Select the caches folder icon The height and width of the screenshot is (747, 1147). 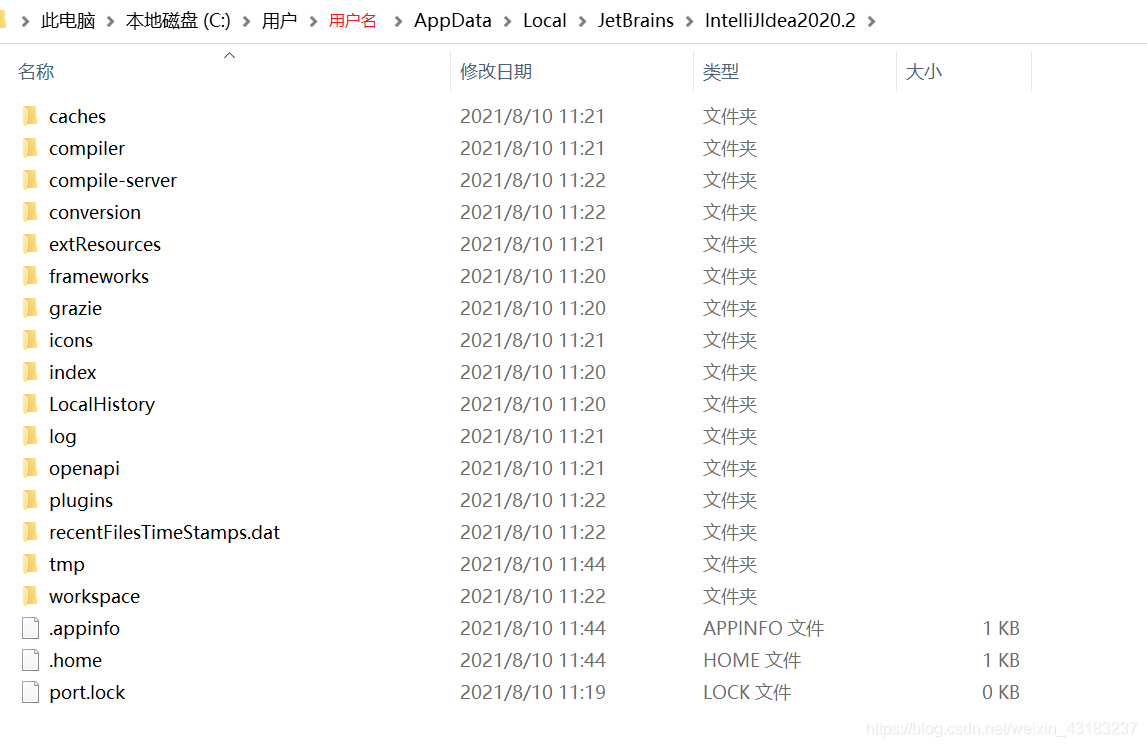tap(30, 116)
